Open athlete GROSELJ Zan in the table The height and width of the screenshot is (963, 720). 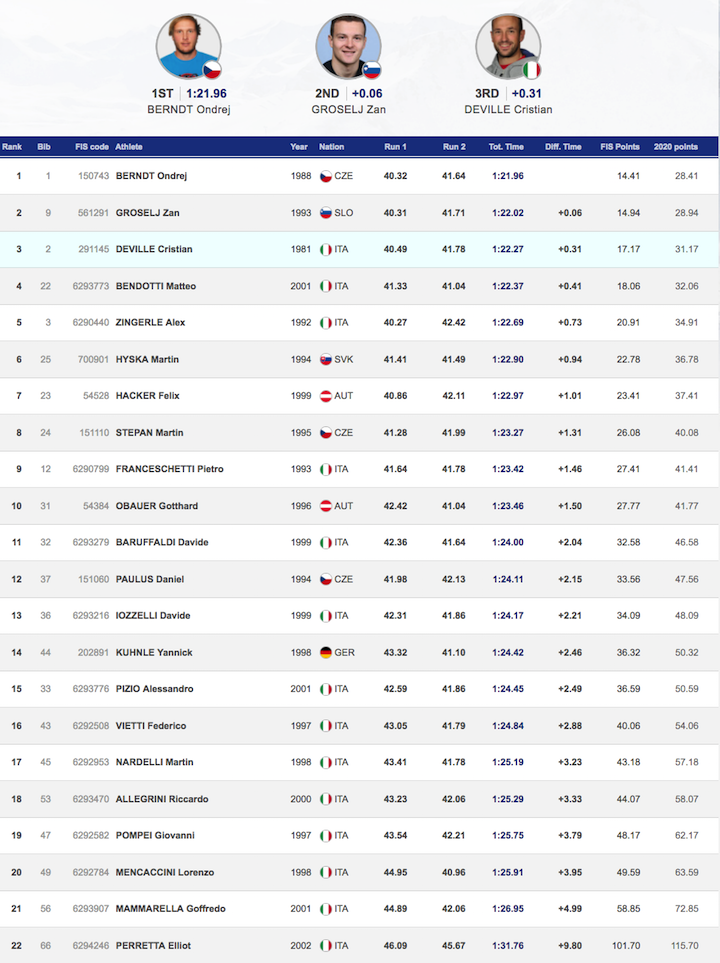click(x=147, y=213)
